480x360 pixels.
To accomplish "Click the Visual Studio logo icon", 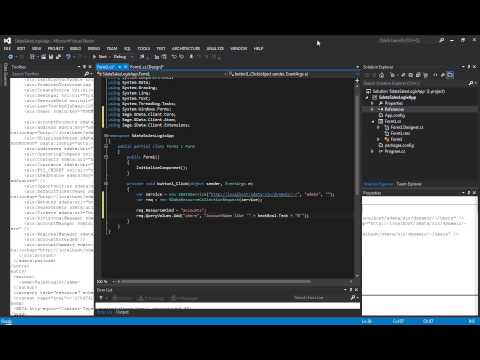I will click(7, 41).
